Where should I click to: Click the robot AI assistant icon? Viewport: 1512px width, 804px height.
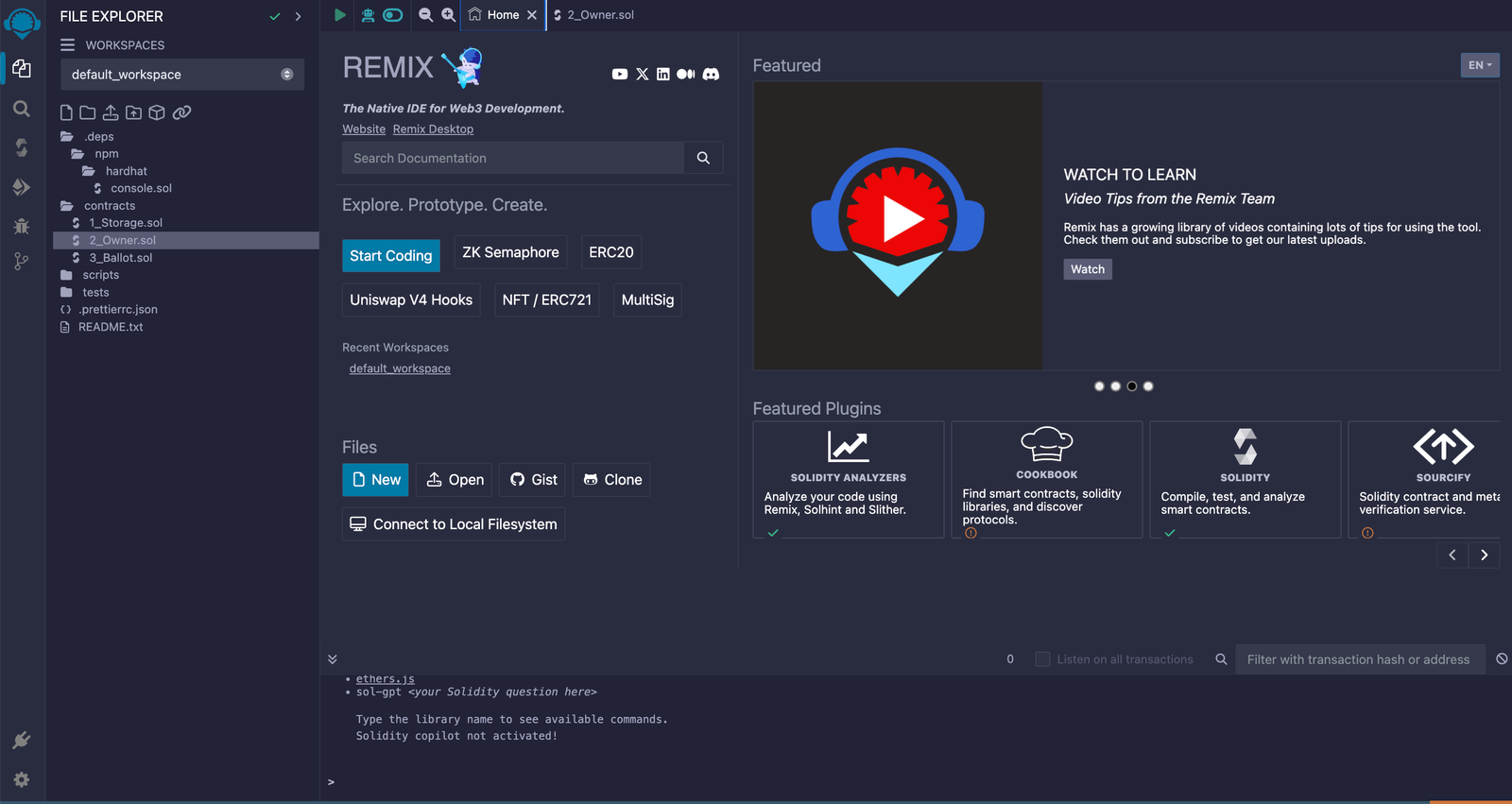tap(368, 15)
